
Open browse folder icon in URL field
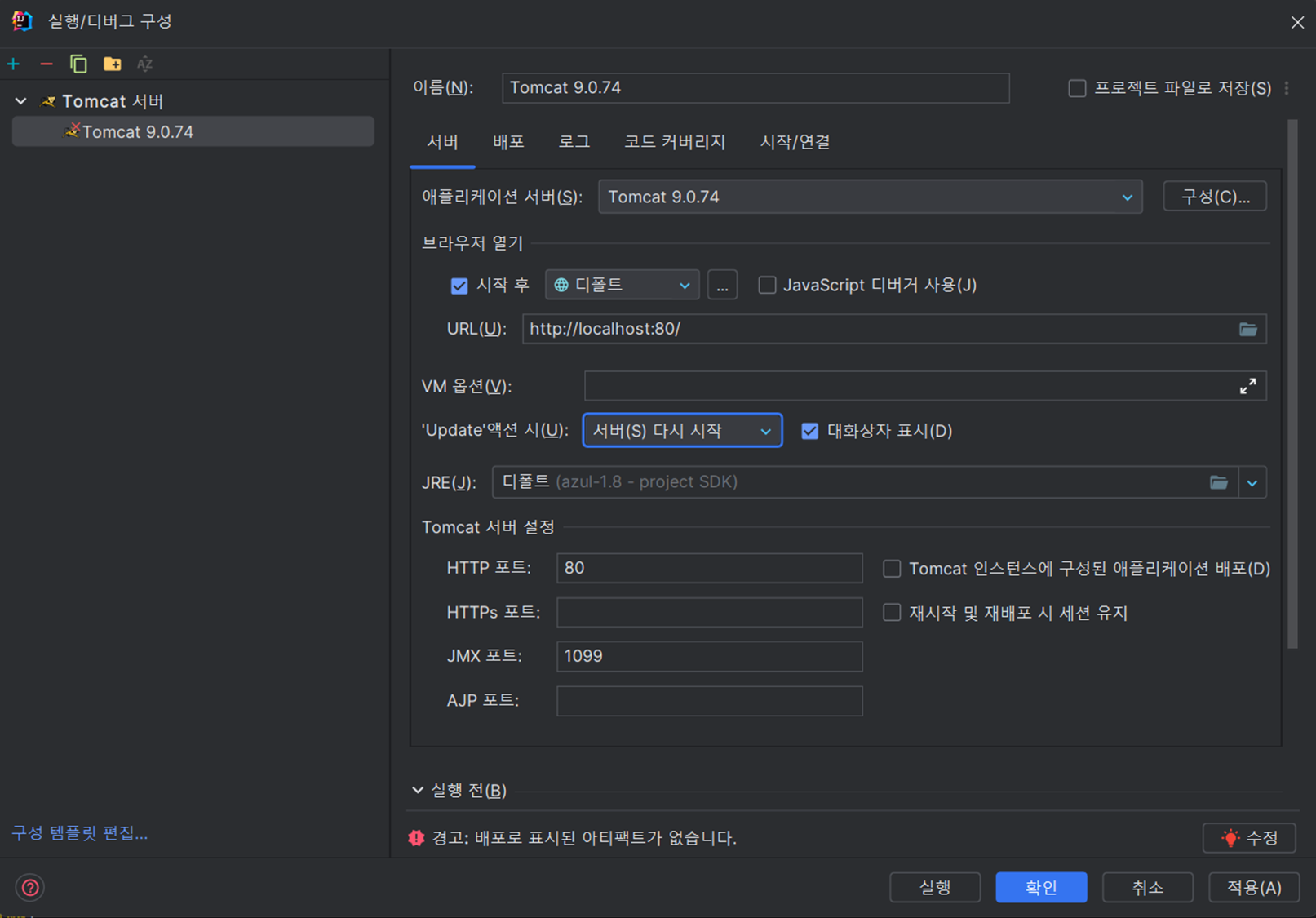(x=1248, y=329)
